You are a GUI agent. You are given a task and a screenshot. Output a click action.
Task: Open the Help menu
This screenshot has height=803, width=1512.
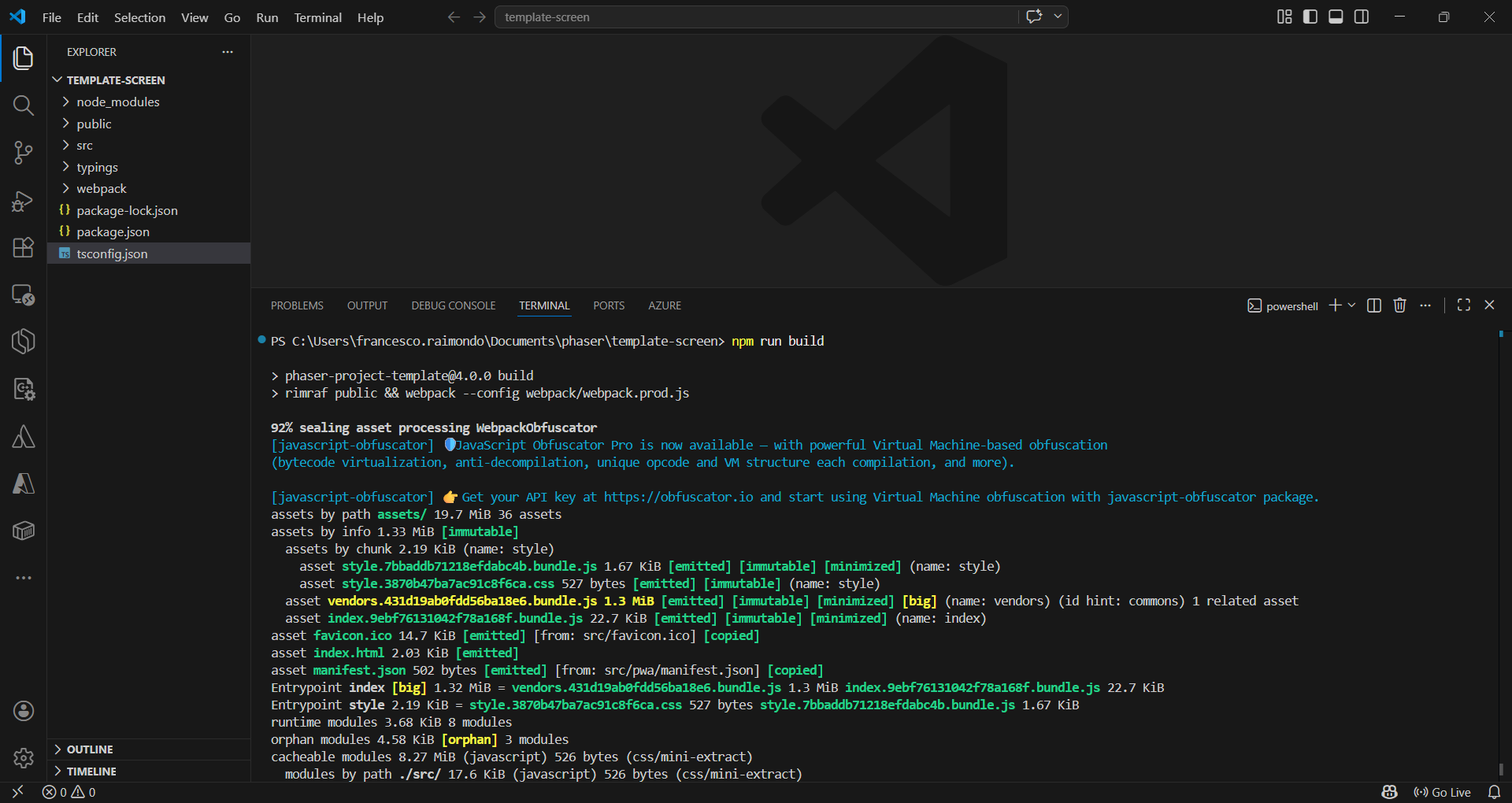pos(370,17)
